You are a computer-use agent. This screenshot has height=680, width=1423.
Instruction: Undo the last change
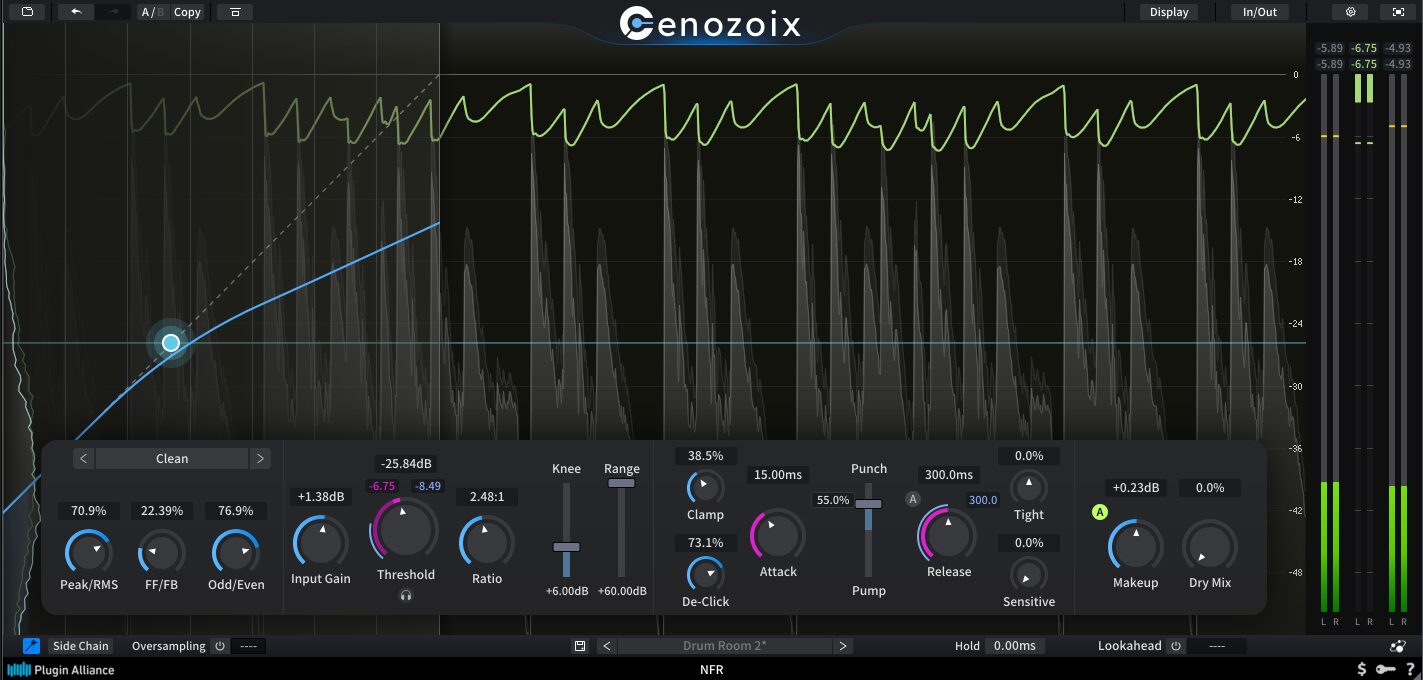[76, 12]
